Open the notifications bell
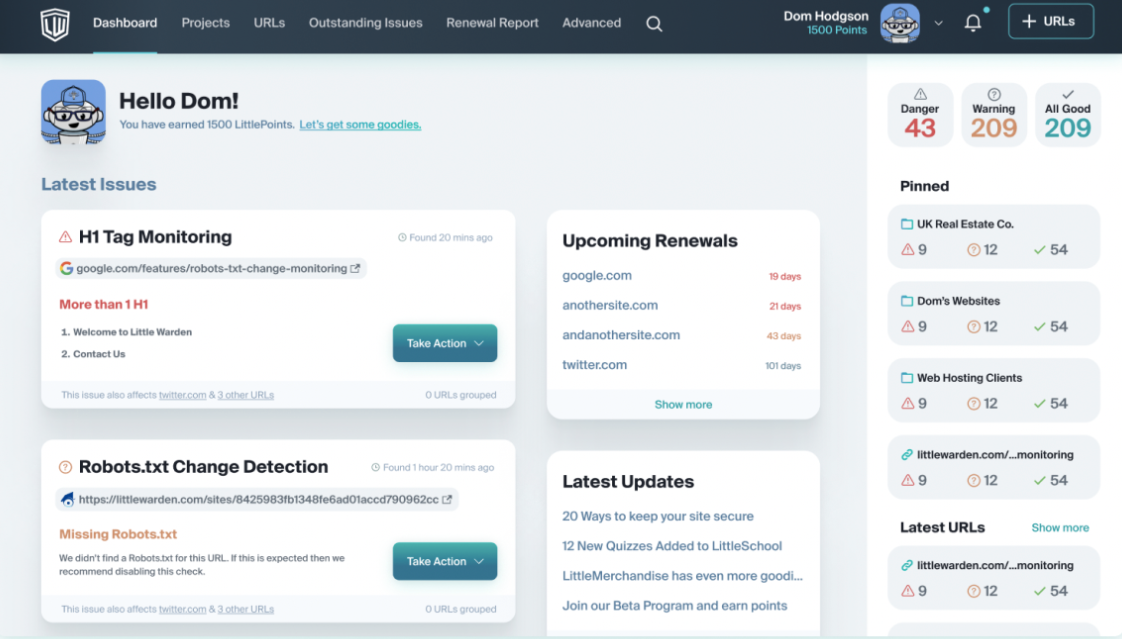 [x=972, y=23]
